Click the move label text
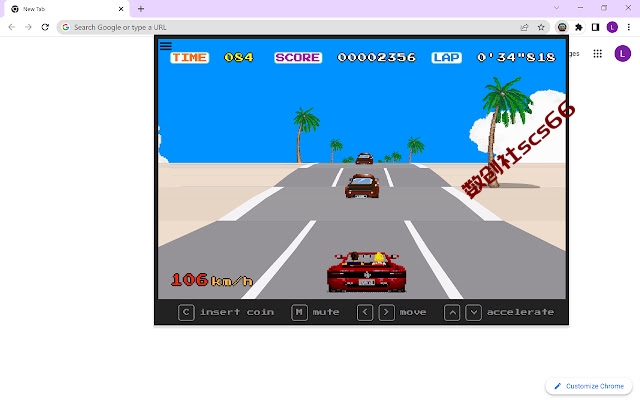Image resolution: width=640 pixels, height=400 pixels. (x=413, y=312)
